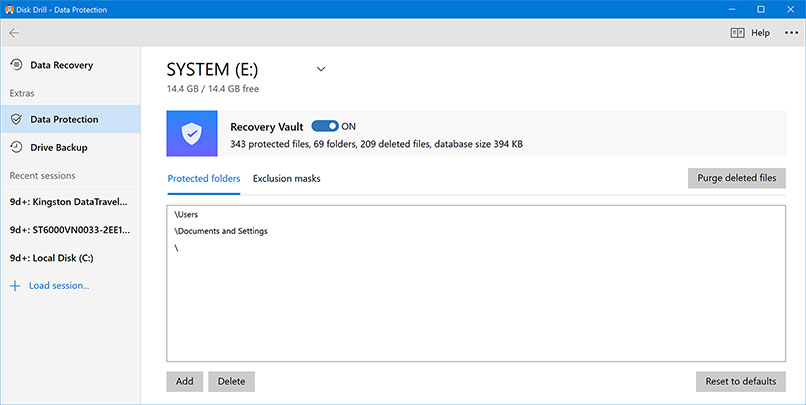The image size is (806, 405).
Task: Click the Load session... link
Action: 59,286
